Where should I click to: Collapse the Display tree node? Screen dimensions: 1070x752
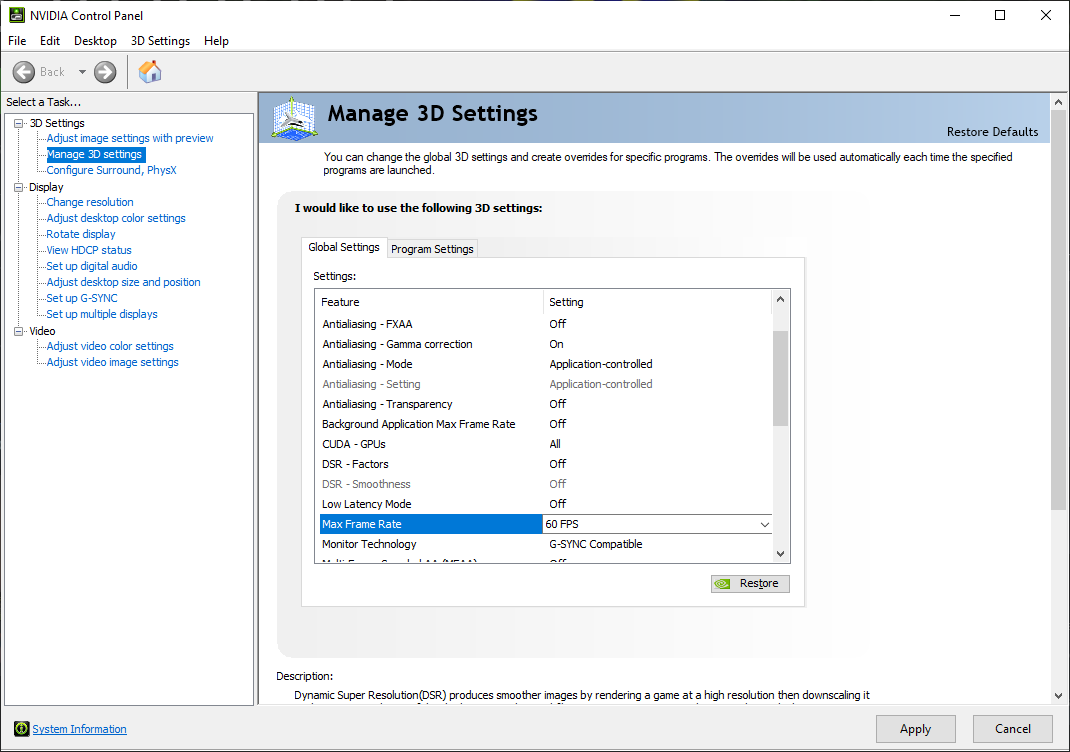(x=18, y=187)
